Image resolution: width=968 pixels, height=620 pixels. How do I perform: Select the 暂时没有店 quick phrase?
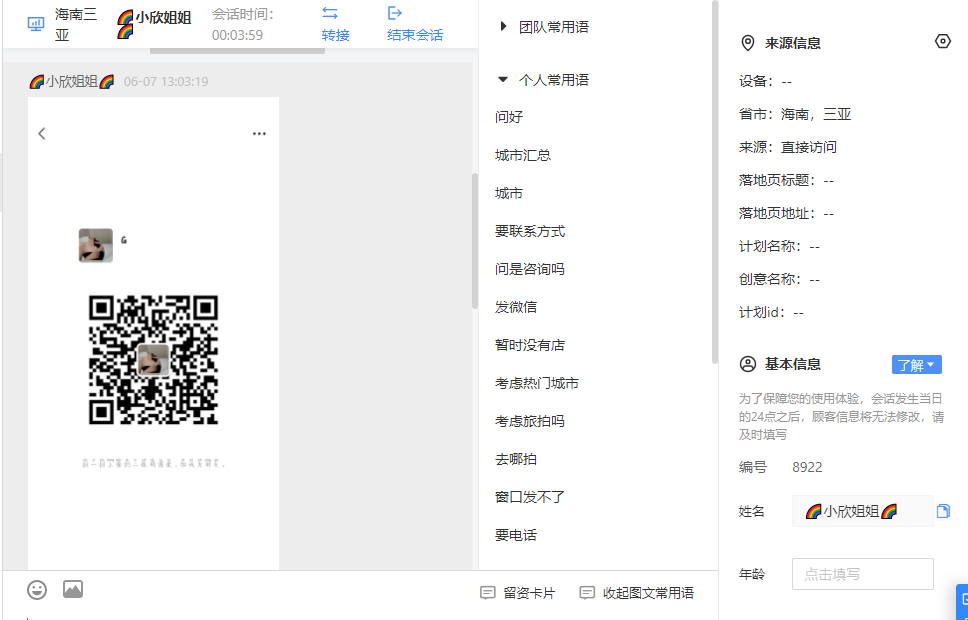pos(530,345)
